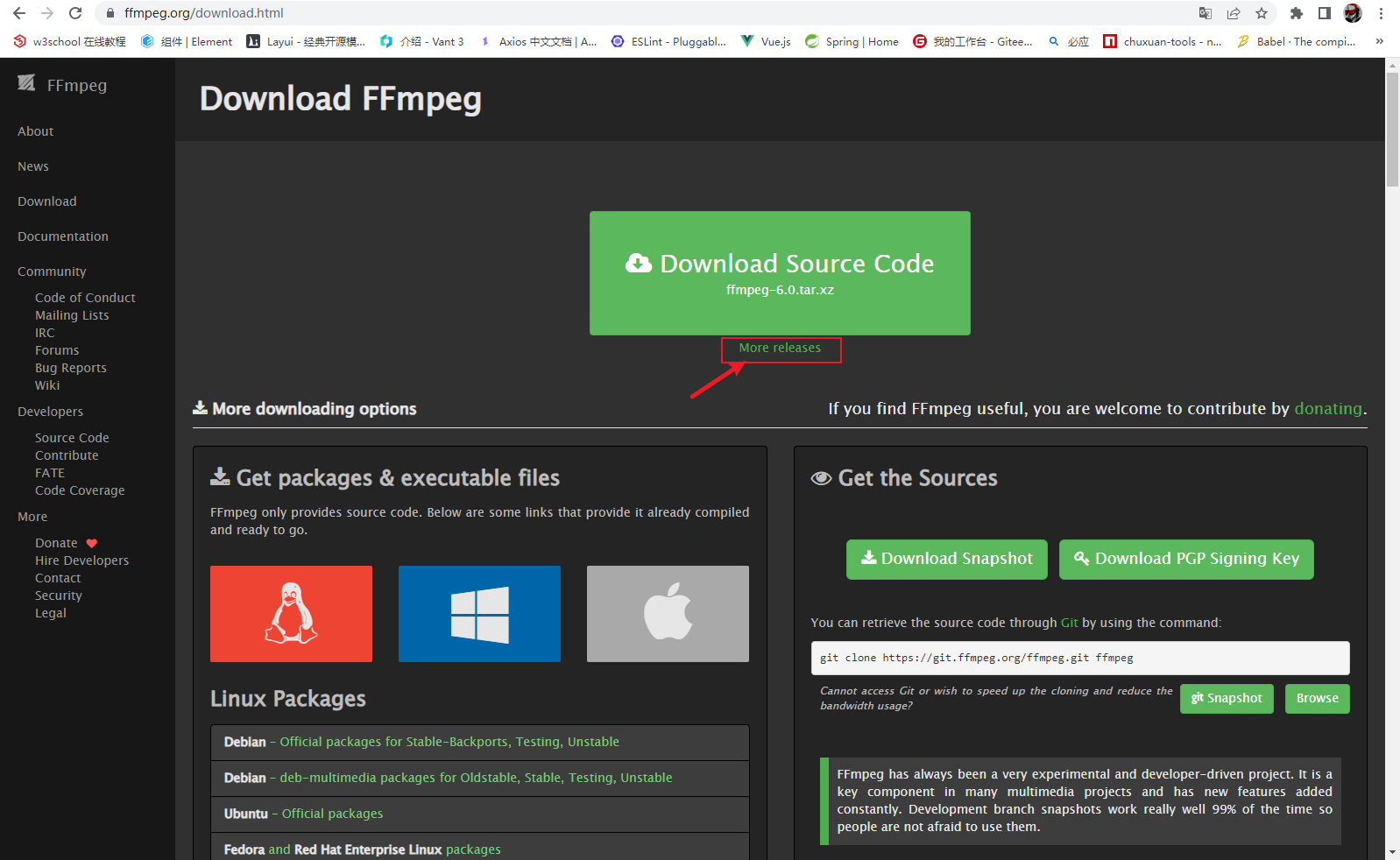Open Debian deb-multimedia packages row
The width and height of the screenshot is (1400, 860).
(x=480, y=779)
